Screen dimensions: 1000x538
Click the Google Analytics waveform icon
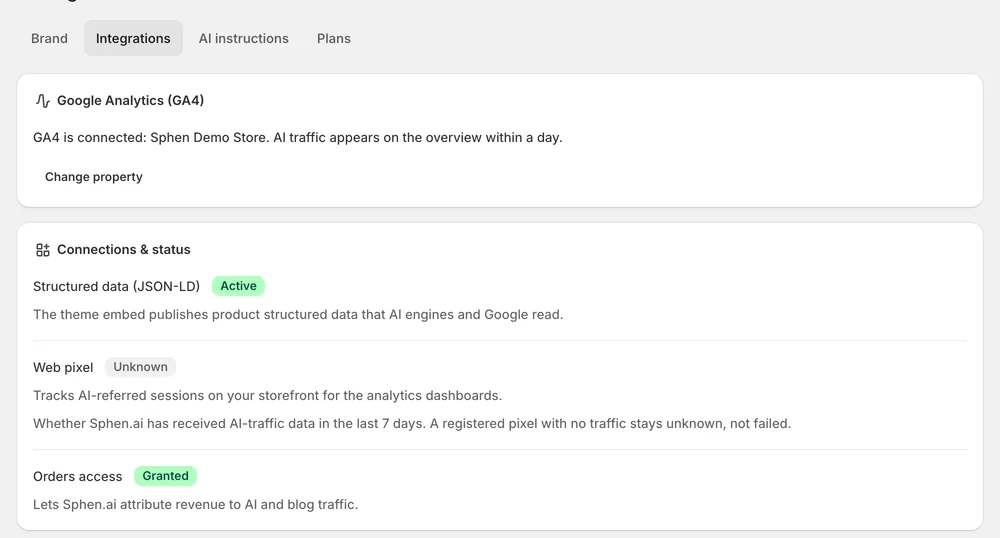coord(42,101)
